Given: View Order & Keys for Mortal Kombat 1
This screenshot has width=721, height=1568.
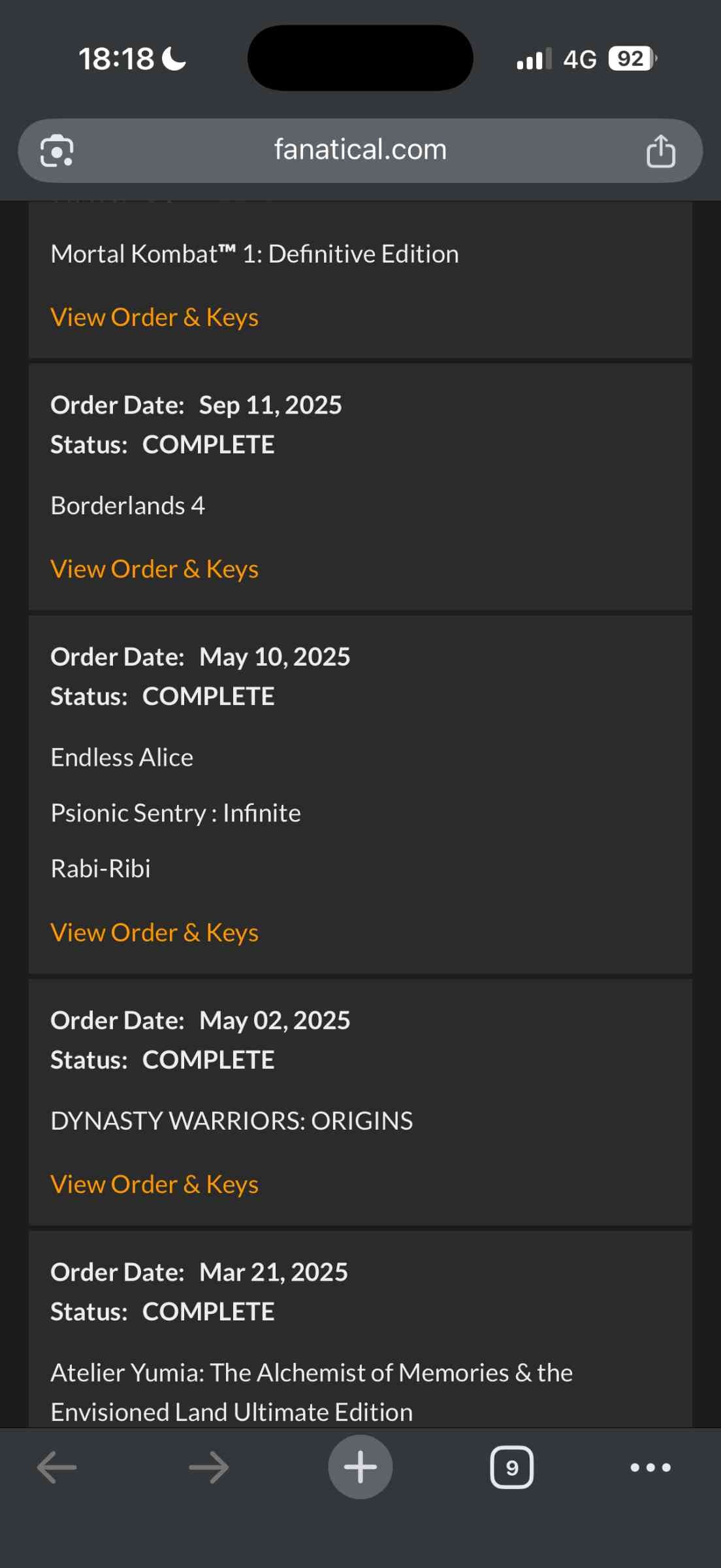Looking at the screenshot, I should coord(155,318).
